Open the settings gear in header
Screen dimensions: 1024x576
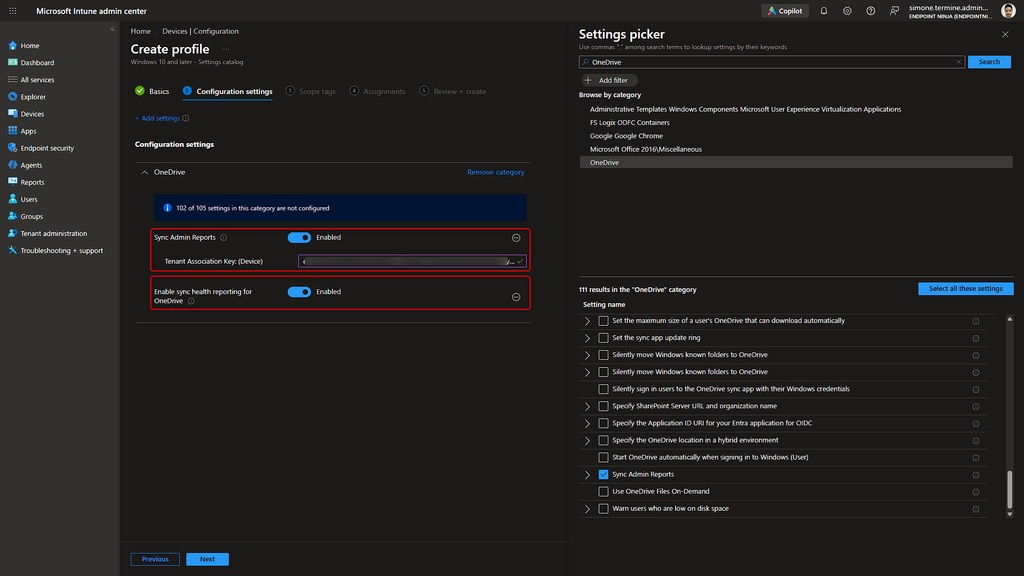tap(847, 11)
